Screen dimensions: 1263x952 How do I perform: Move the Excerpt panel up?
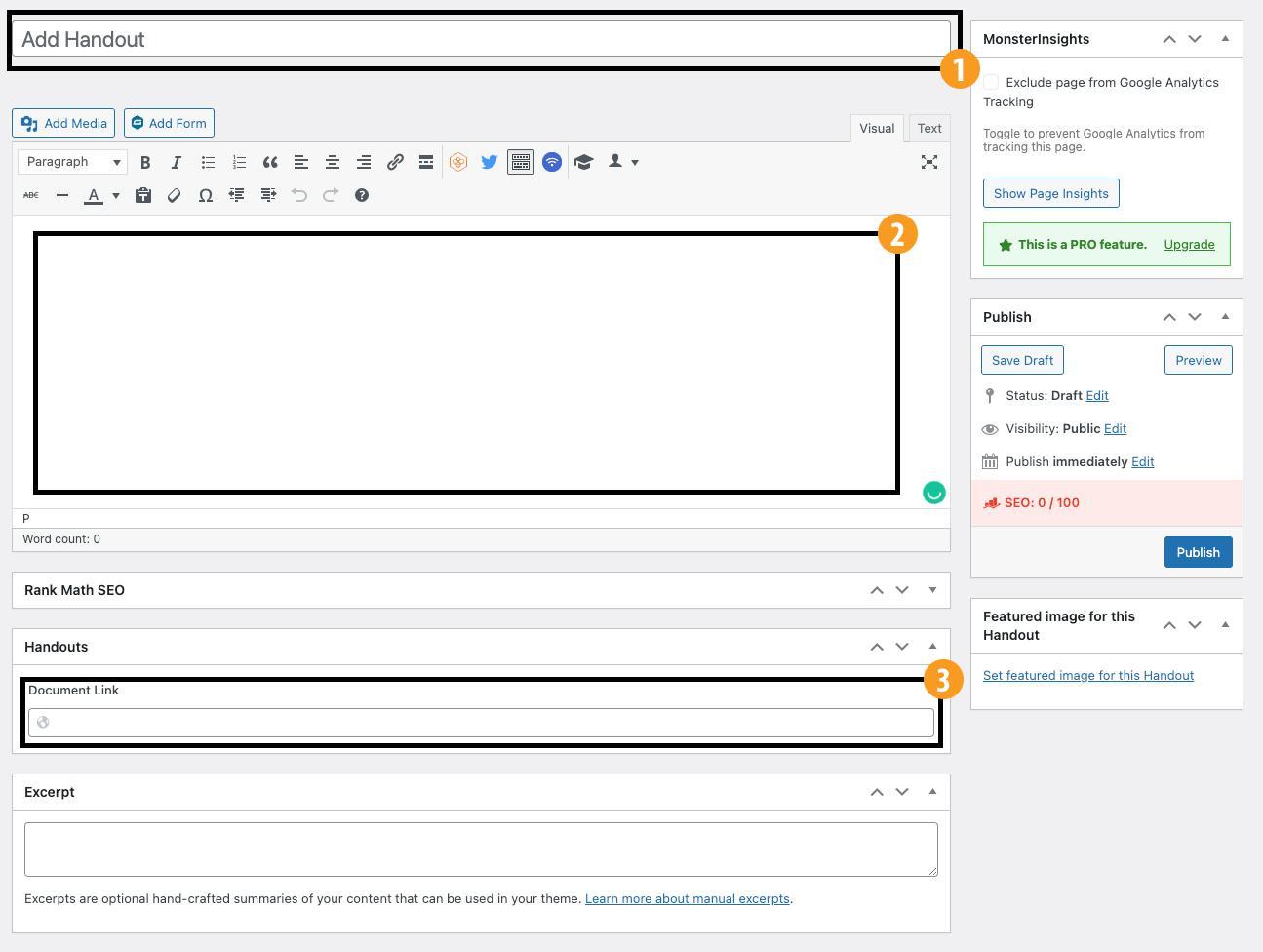pos(877,792)
